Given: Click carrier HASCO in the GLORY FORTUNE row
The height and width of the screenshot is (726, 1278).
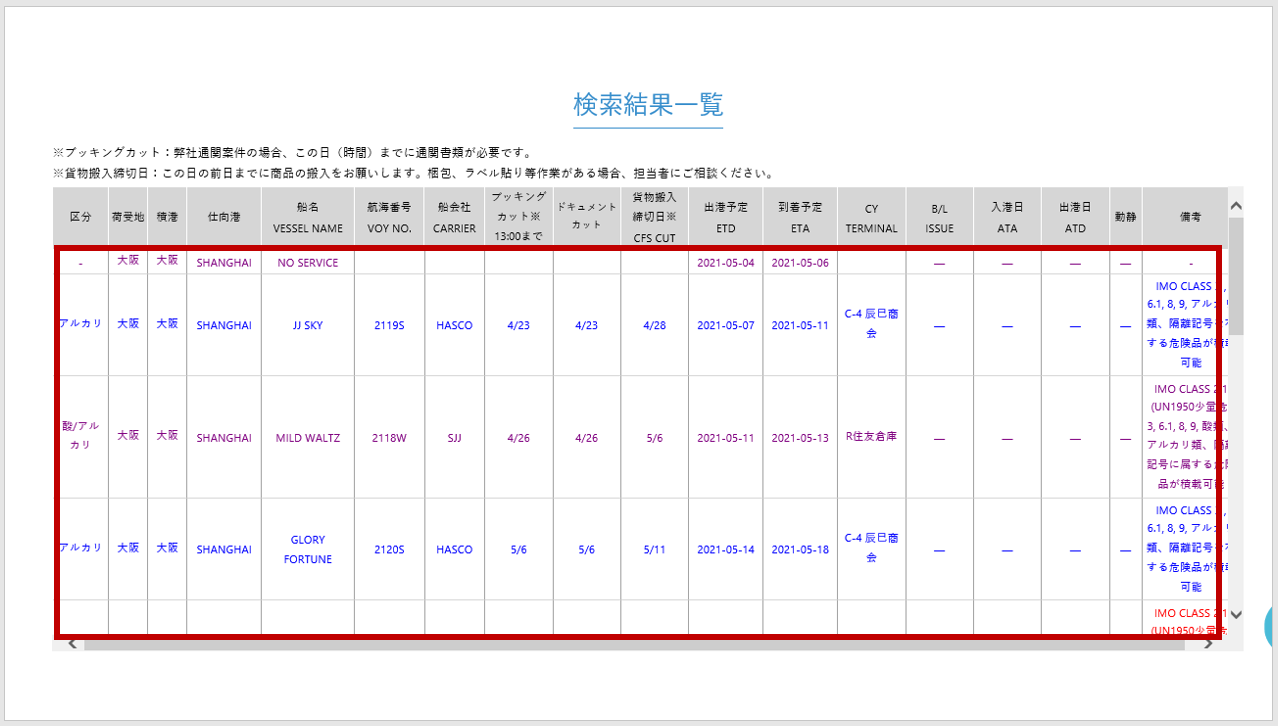Looking at the screenshot, I should point(455,549).
